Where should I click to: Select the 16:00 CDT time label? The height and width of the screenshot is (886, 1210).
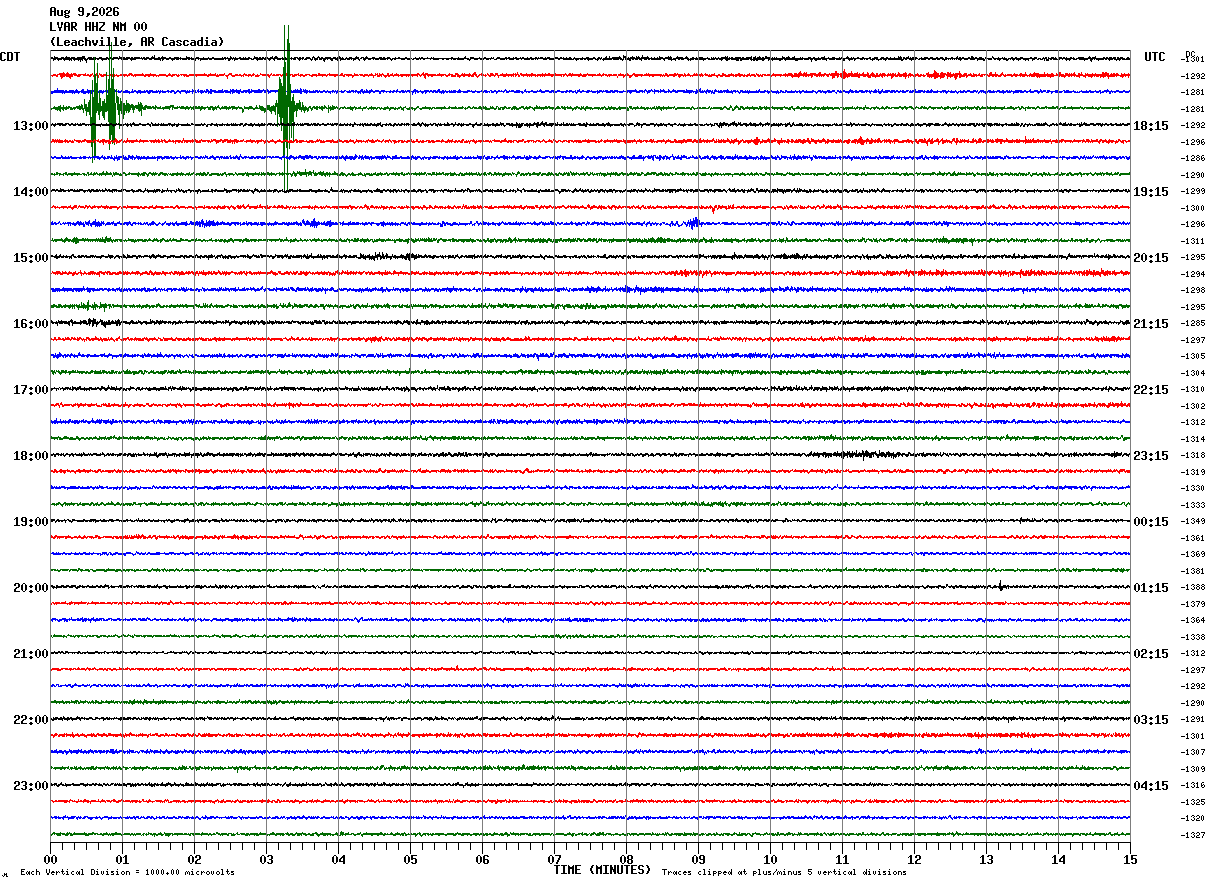(x=30, y=324)
